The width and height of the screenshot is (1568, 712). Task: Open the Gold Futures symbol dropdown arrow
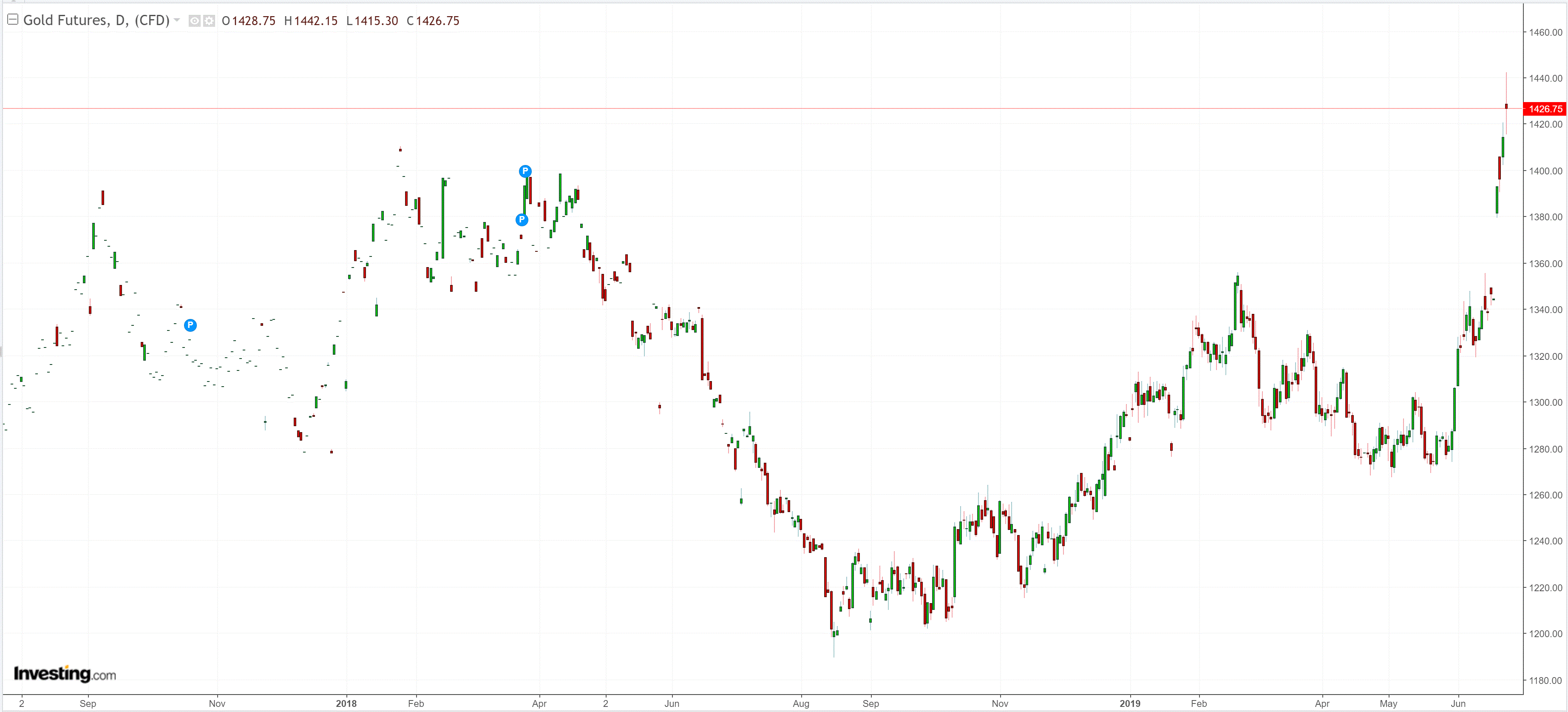coord(177,20)
